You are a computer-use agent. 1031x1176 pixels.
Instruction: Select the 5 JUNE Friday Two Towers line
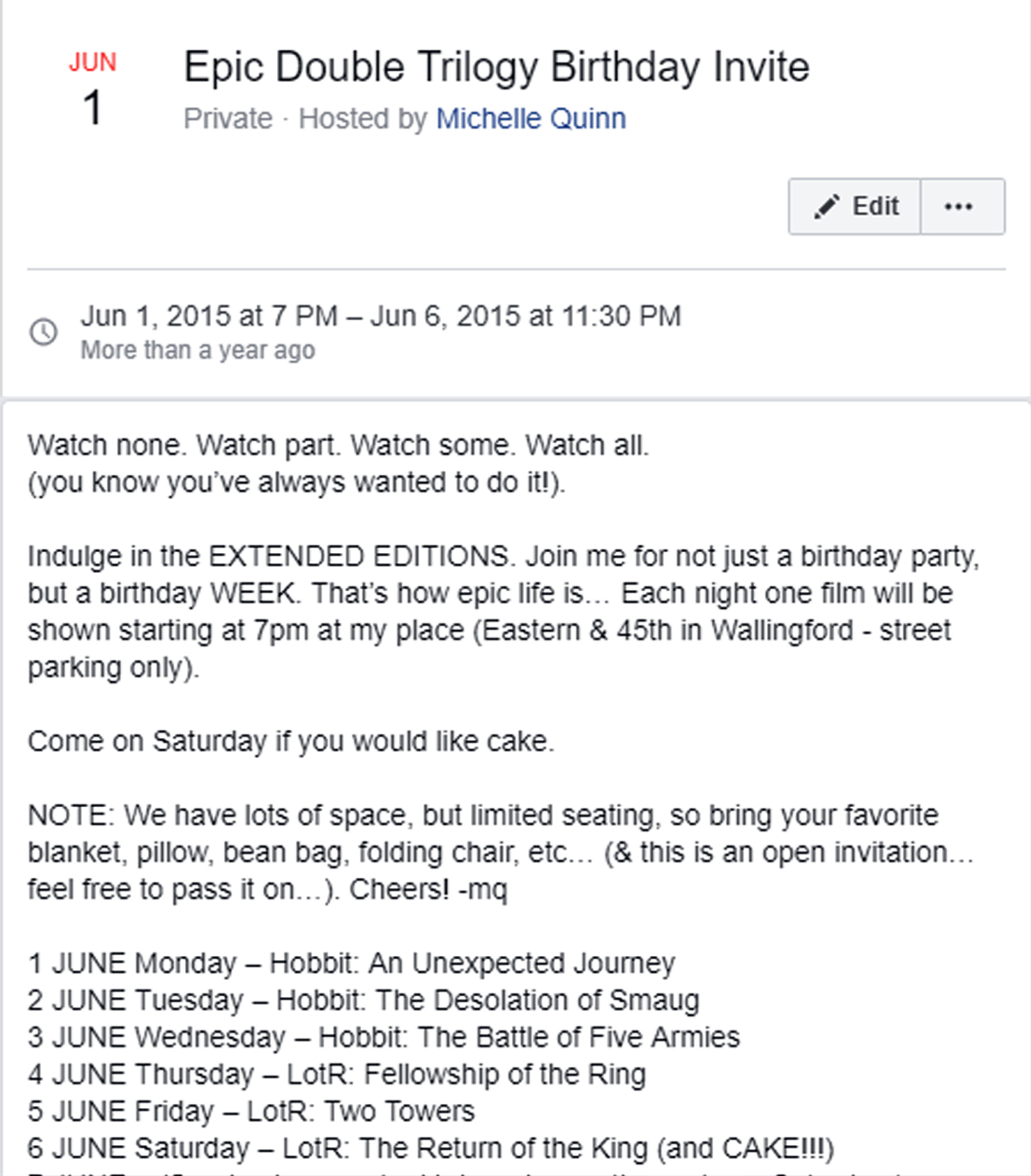(251, 1112)
